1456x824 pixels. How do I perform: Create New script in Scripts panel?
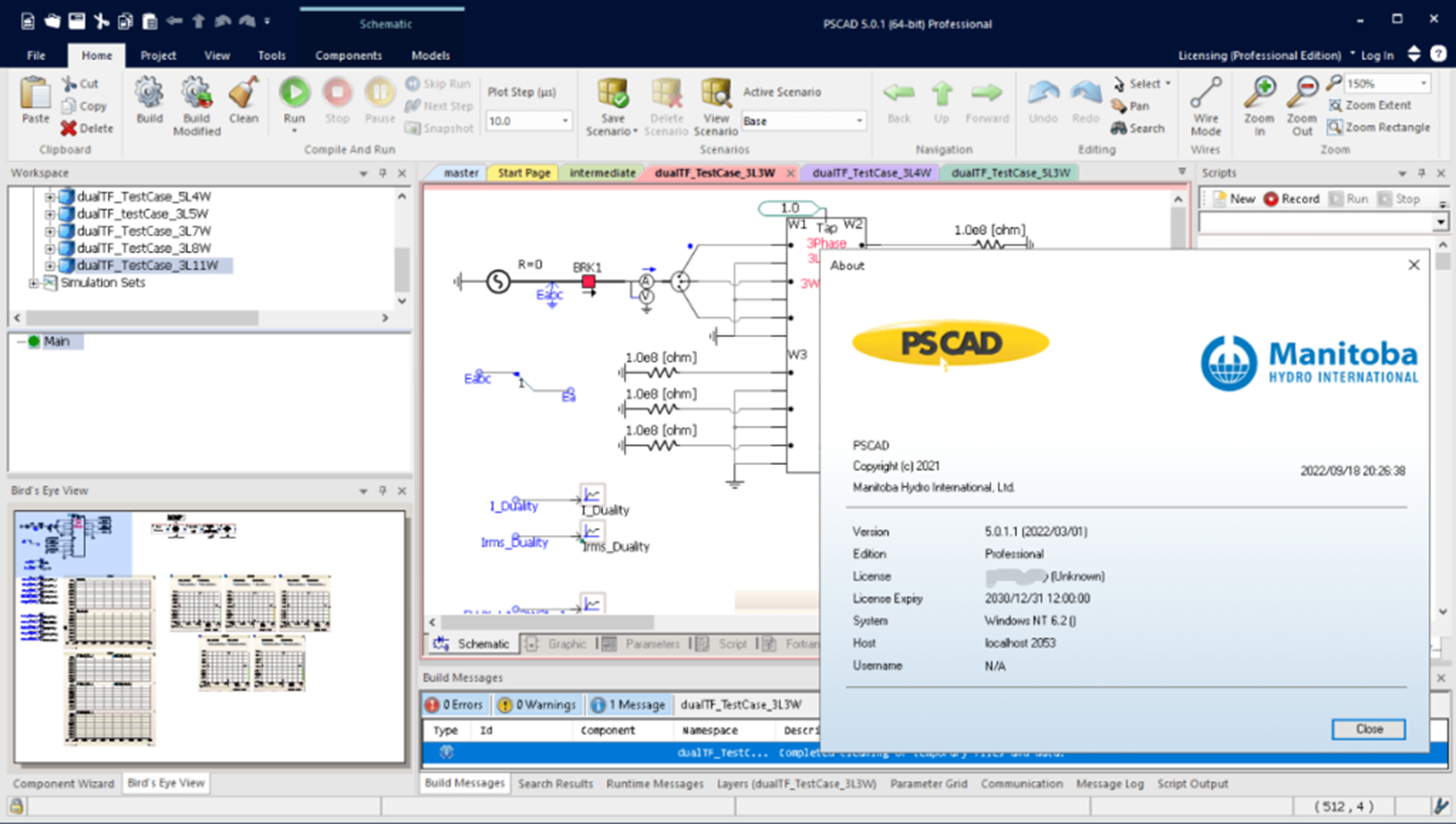pyautogui.click(x=1233, y=198)
